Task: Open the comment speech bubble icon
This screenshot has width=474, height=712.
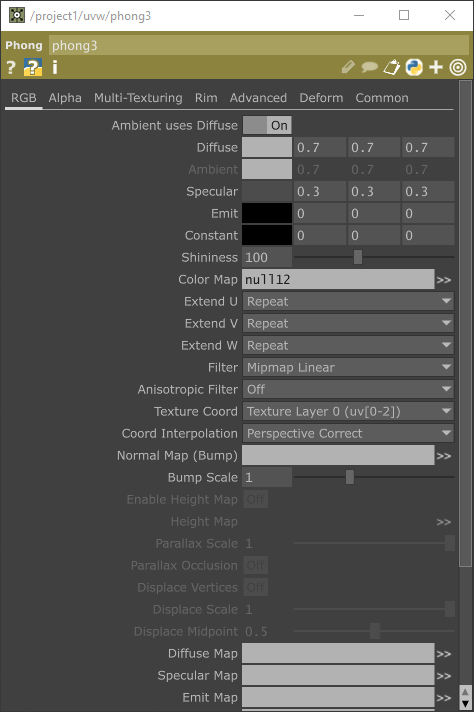Action: pyautogui.click(x=370, y=68)
